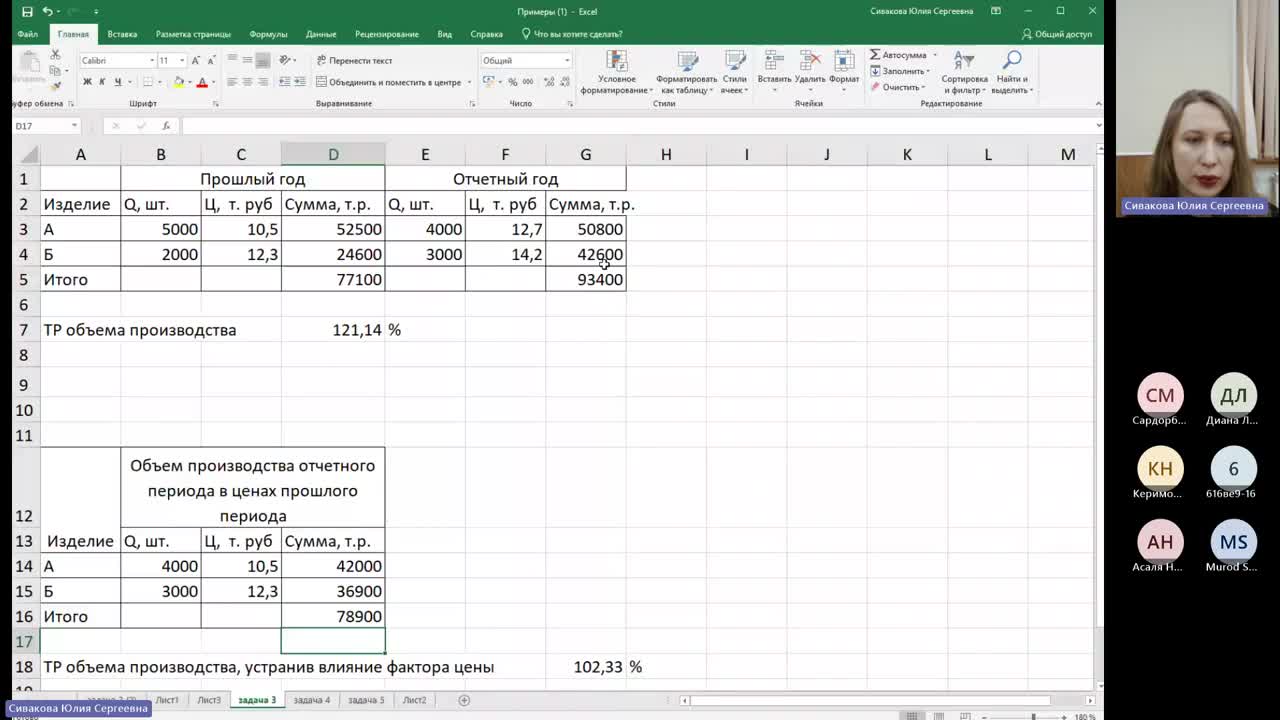The width and height of the screenshot is (1280, 720).
Task: Switch to the Рецензирование tab
Action: tap(387, 34)
